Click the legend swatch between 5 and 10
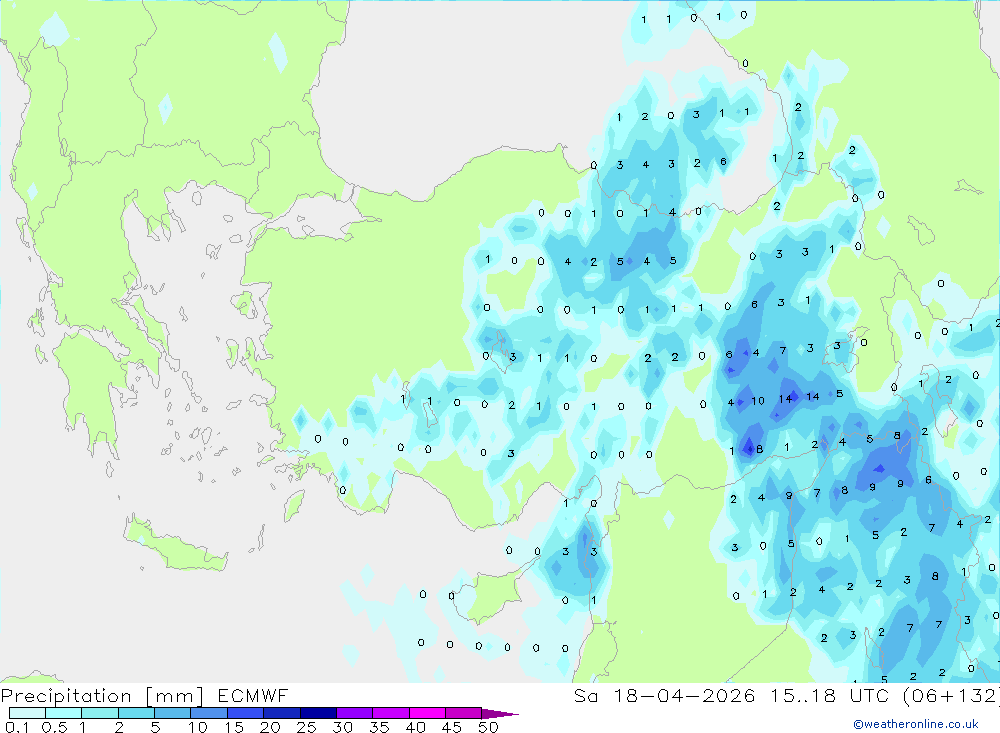This screenshot has width=1000, height=733. click(x=172, y=713)
